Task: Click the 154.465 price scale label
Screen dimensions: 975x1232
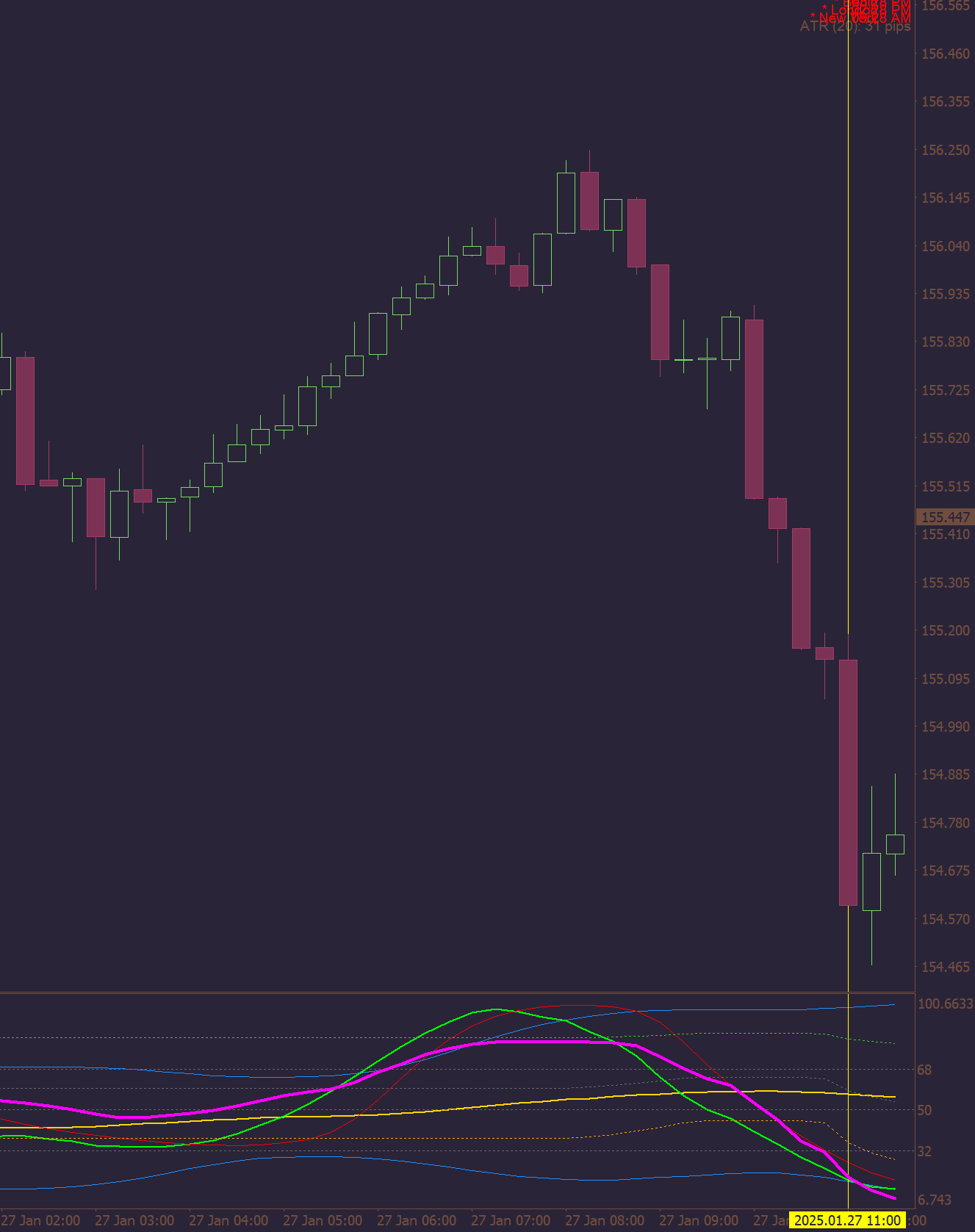Action: (946, 967)
